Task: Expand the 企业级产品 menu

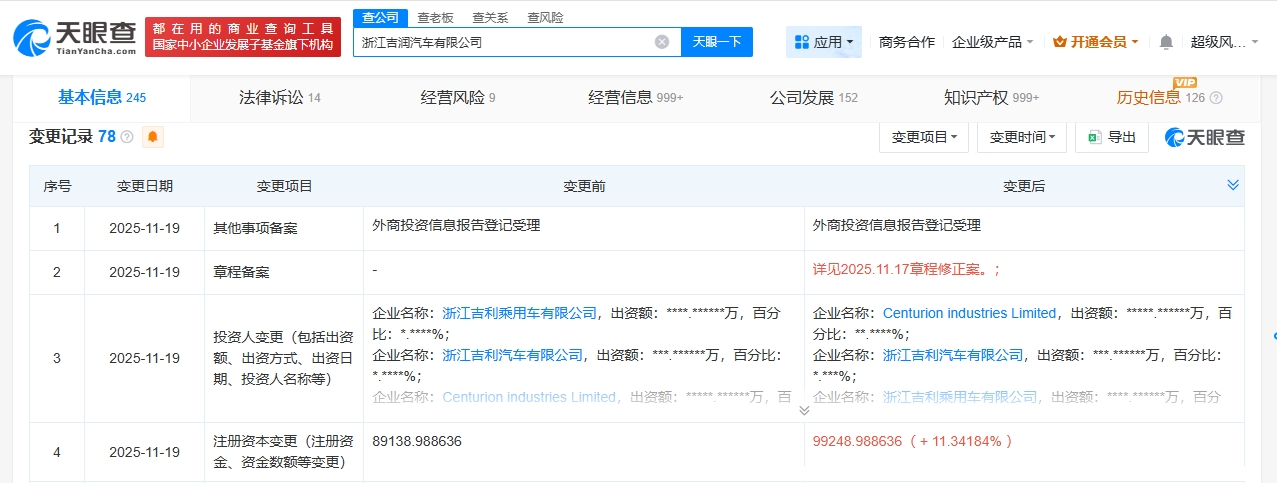Action: coord(992,42)
